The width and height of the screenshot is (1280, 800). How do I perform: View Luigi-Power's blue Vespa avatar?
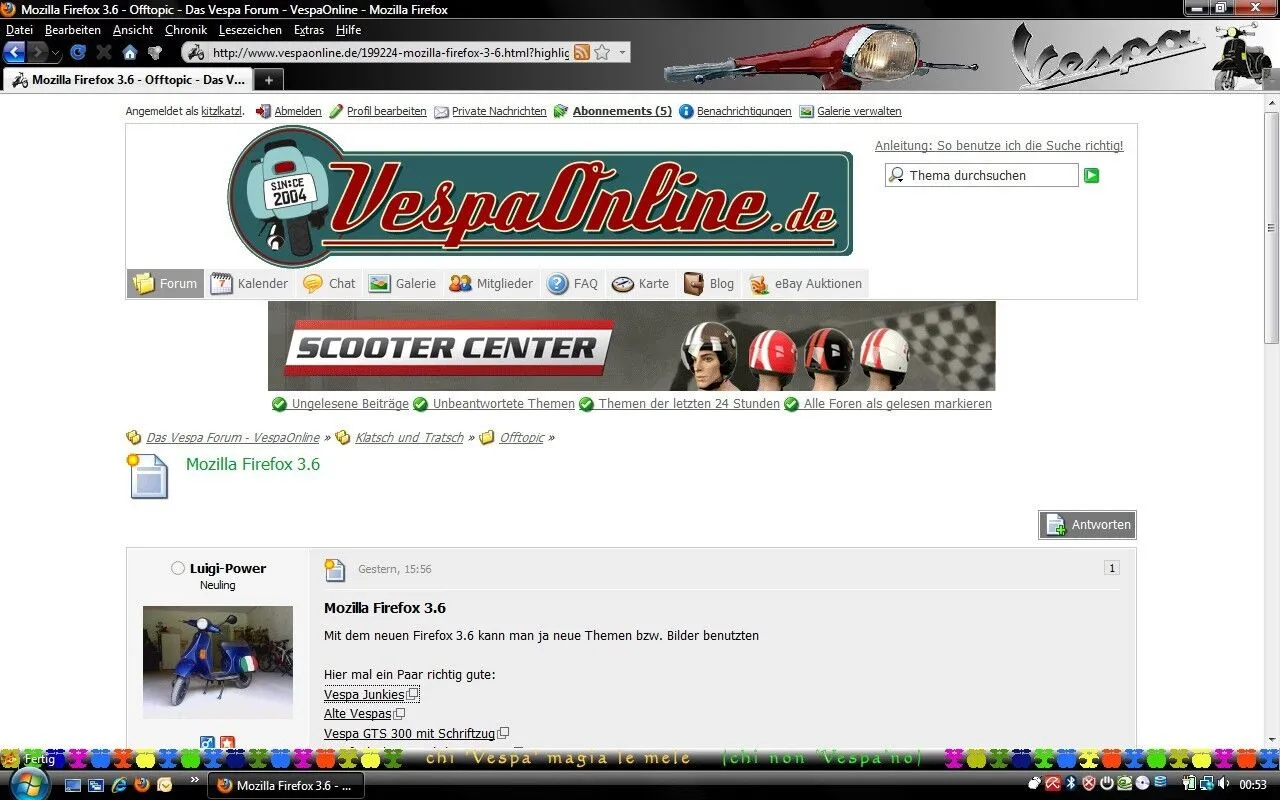[218, 662]
